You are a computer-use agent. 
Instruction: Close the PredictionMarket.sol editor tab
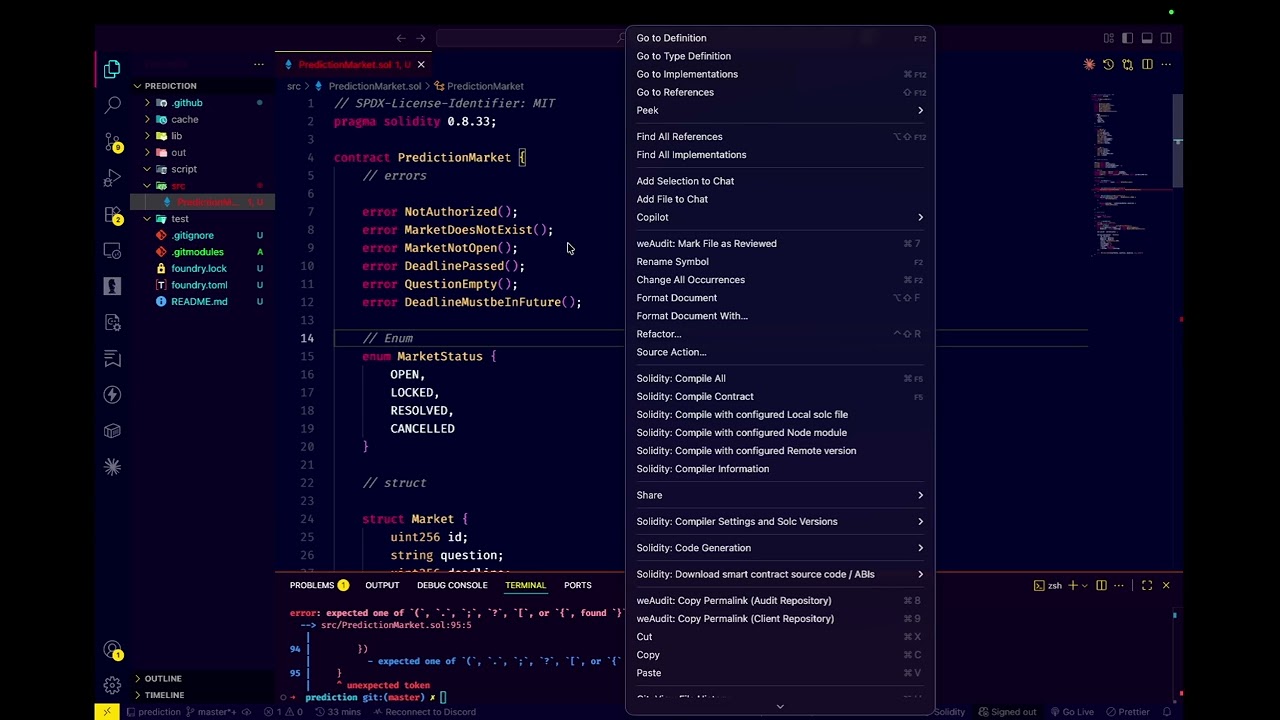pos(421,64)
